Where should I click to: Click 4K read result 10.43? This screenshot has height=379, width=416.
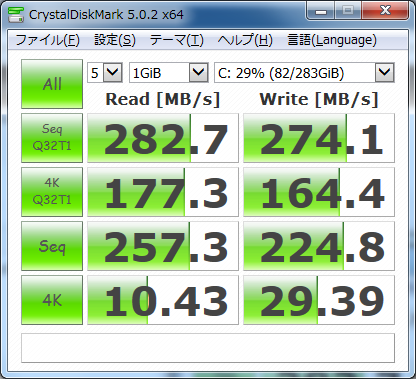click(x=163, y=300)
